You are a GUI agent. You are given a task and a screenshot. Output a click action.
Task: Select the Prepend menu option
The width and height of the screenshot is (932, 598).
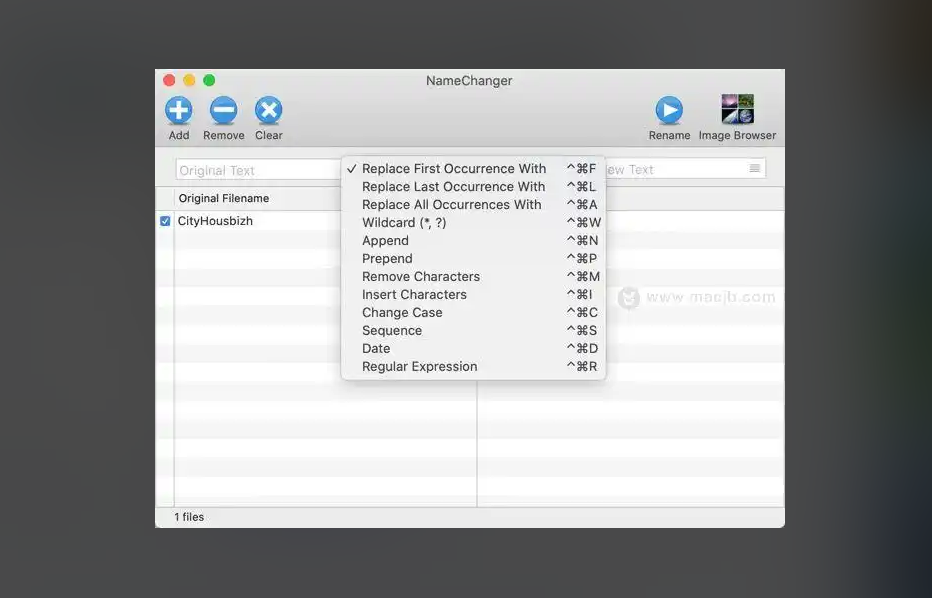[x=473, y=259]
